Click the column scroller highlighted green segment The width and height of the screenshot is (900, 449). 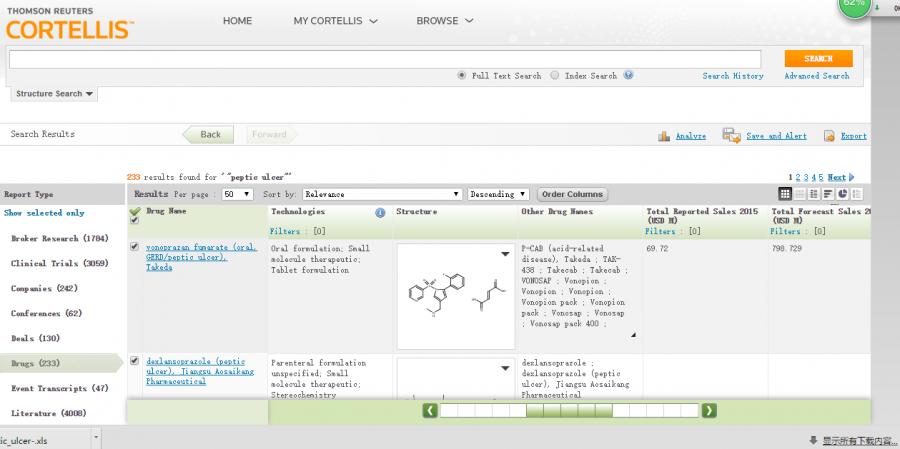[x=569, y=411]
